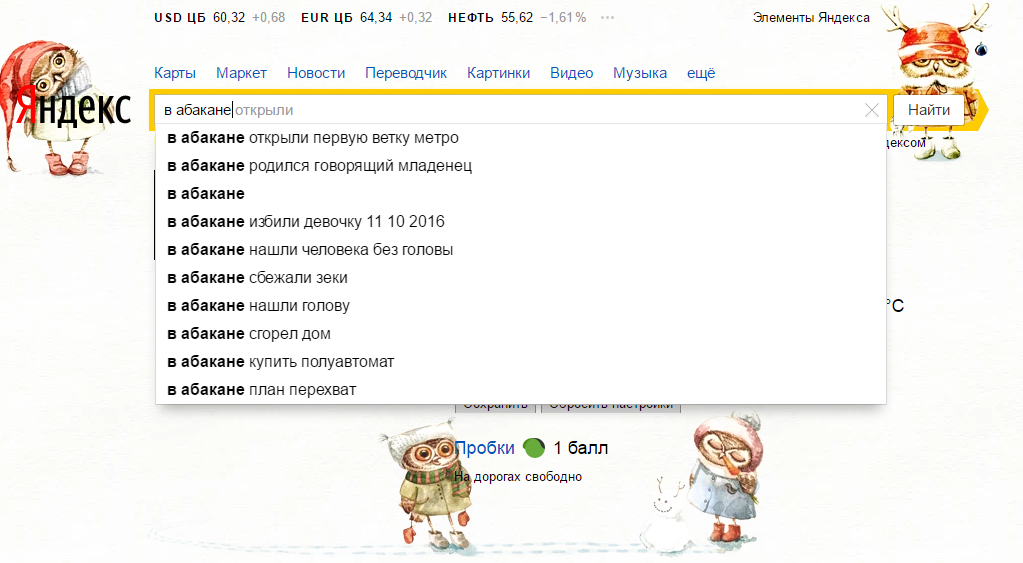Choose suggestion 'открыли первую ветку метро'
The width and height of the screenshot is (1023, 563).
[521, 138]
